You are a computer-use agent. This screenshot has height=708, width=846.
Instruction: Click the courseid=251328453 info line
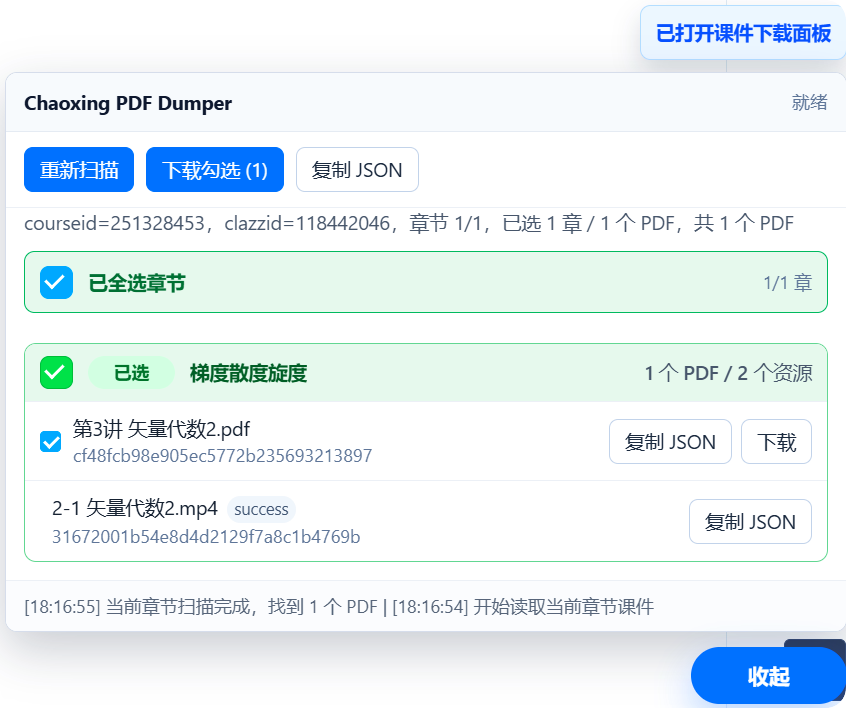pos(409,223)
